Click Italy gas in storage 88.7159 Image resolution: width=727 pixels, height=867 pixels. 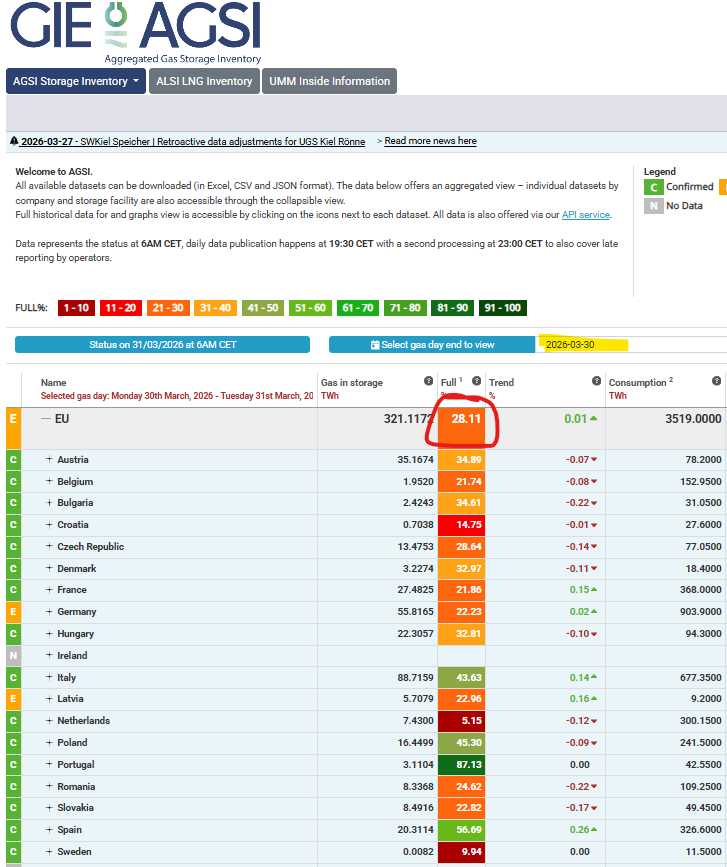point(415,677)
